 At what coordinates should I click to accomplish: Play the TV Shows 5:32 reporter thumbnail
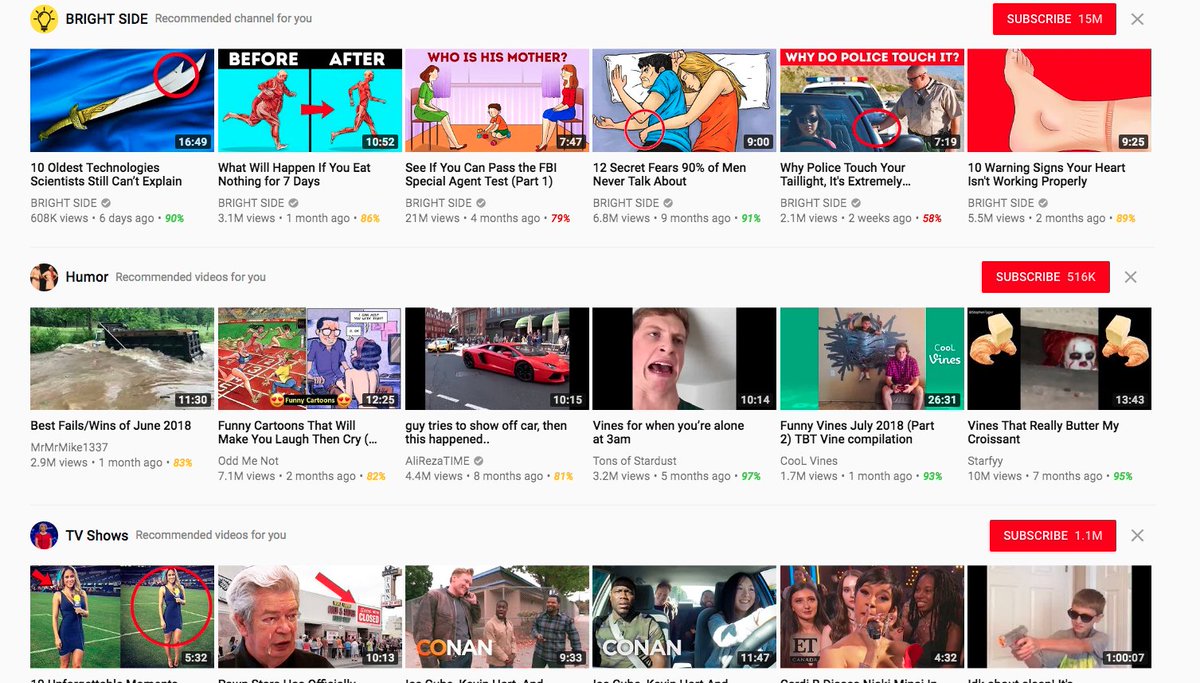[x=122, y=617]
